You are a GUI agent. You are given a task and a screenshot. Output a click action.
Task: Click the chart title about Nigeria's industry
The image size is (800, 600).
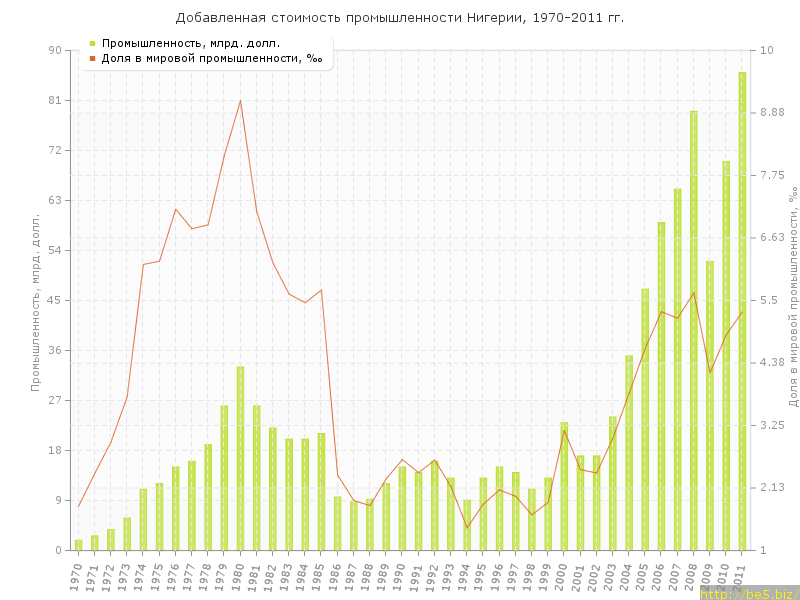(x=399, y=18)
